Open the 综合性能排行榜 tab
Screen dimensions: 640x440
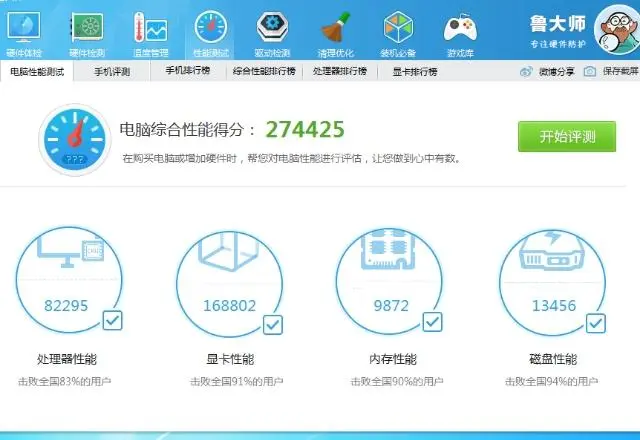pyautogui.click(x=264, y=71)
